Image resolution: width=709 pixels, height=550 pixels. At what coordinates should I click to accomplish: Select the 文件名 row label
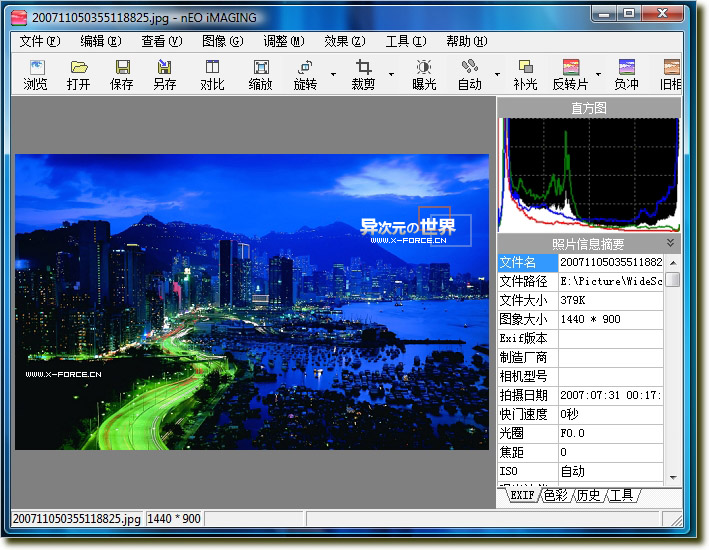(528, 262)
